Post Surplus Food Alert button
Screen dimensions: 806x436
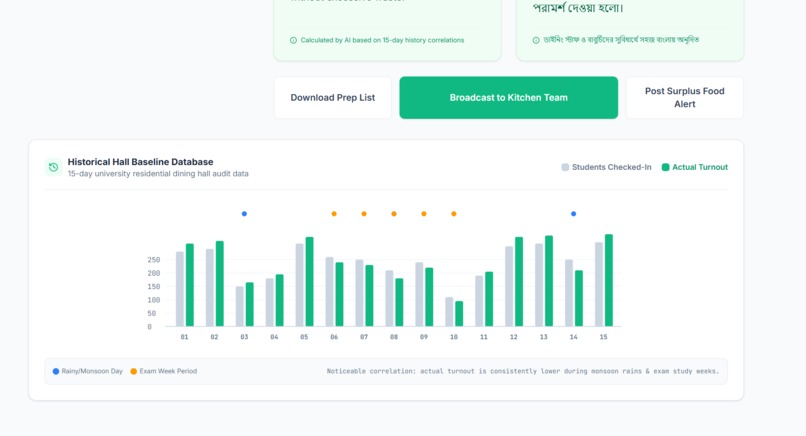click(685, 98)
